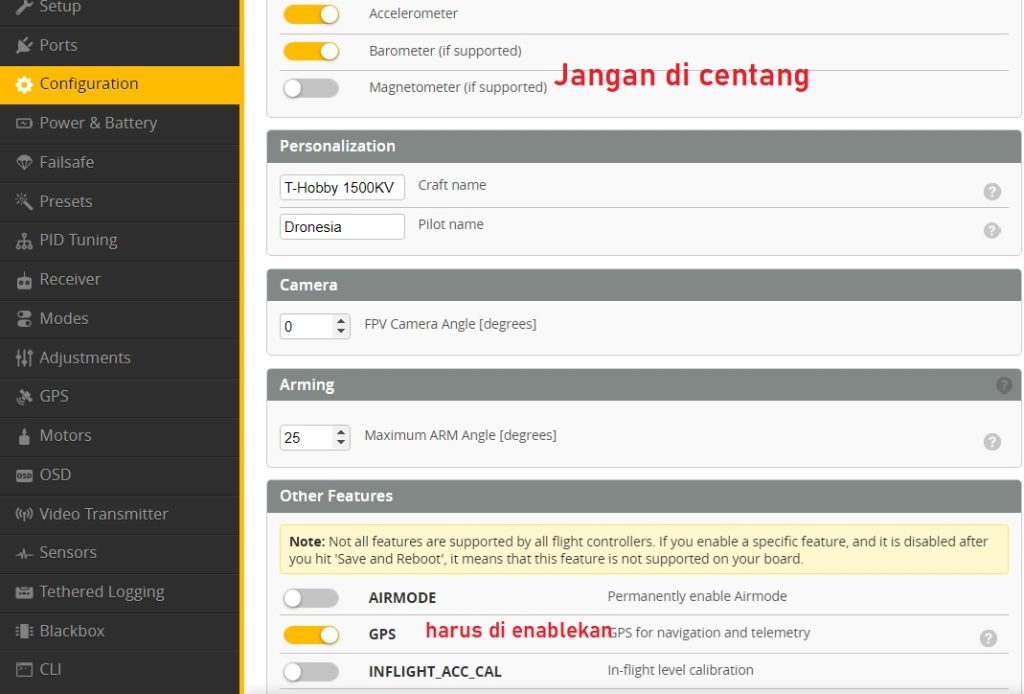Image resolution: width=1024 pixels, height=694 pixels.
Task: Go to the CLI page
Action: tap(50, 670)
